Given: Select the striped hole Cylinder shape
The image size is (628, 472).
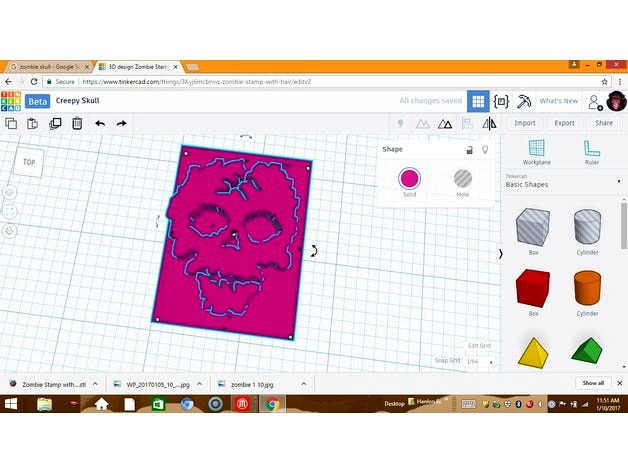Looking at the screenshot, I should 587,227.
